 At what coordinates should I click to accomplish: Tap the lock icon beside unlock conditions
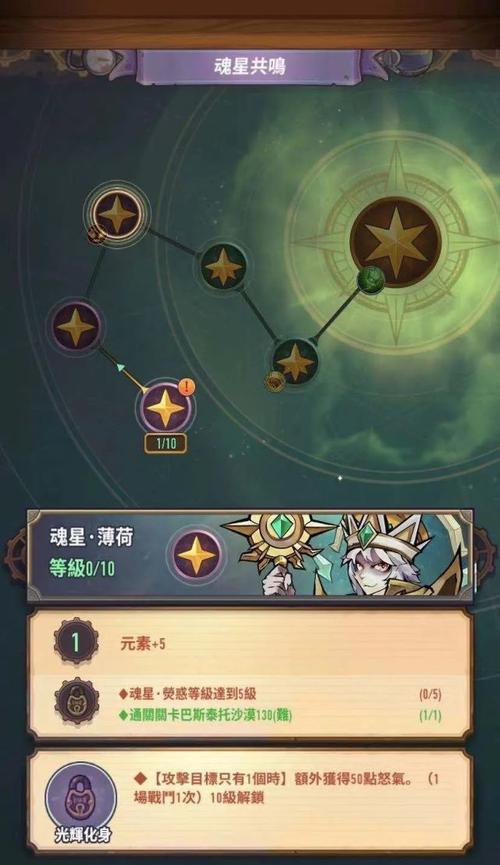coord(77,703)
